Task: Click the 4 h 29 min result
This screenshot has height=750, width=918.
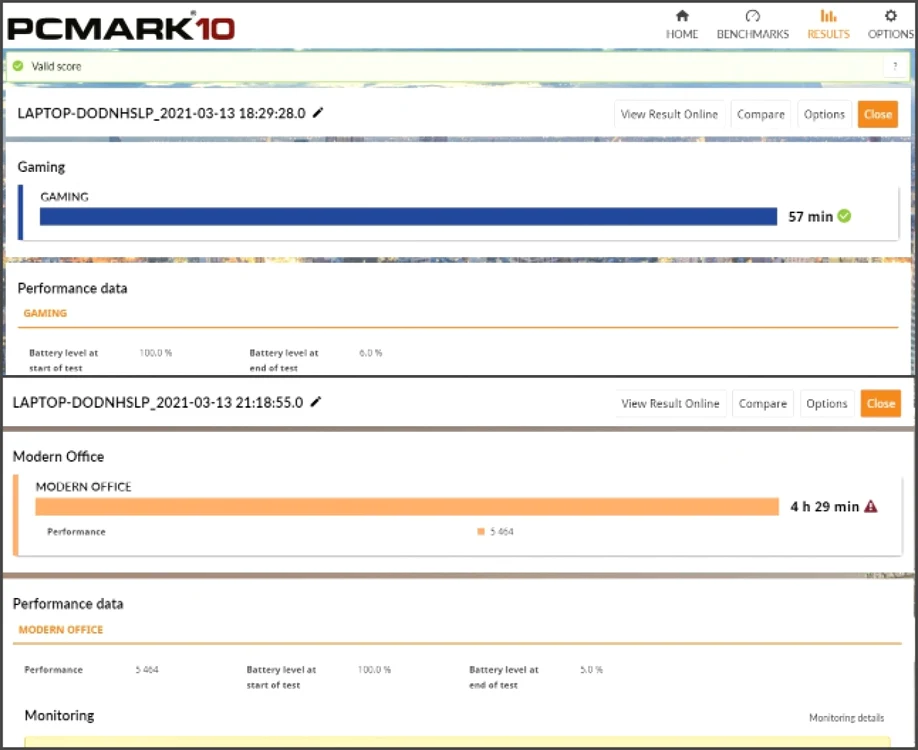Action: click(x=824, y=506)
